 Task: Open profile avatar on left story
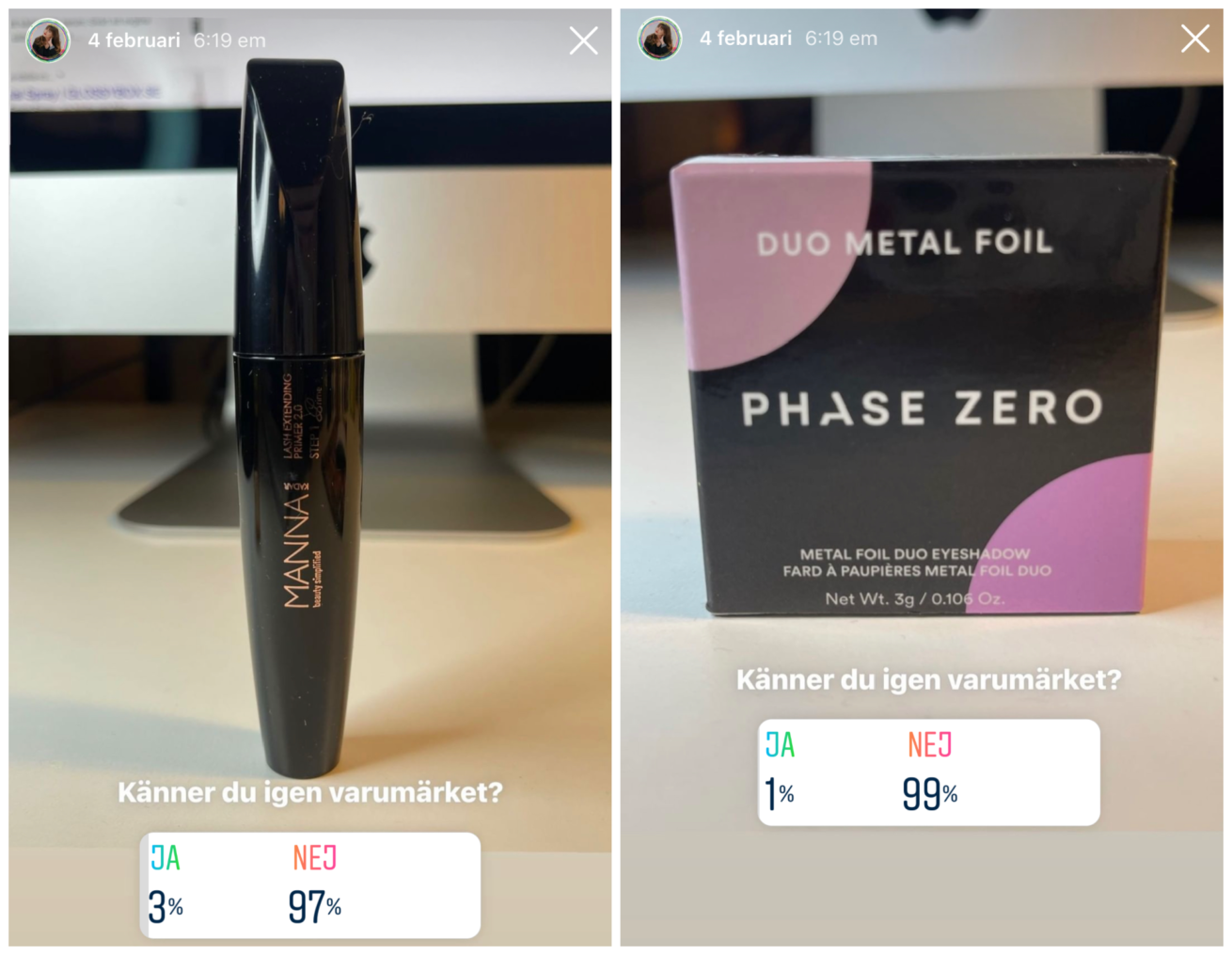tap(47, 40)
